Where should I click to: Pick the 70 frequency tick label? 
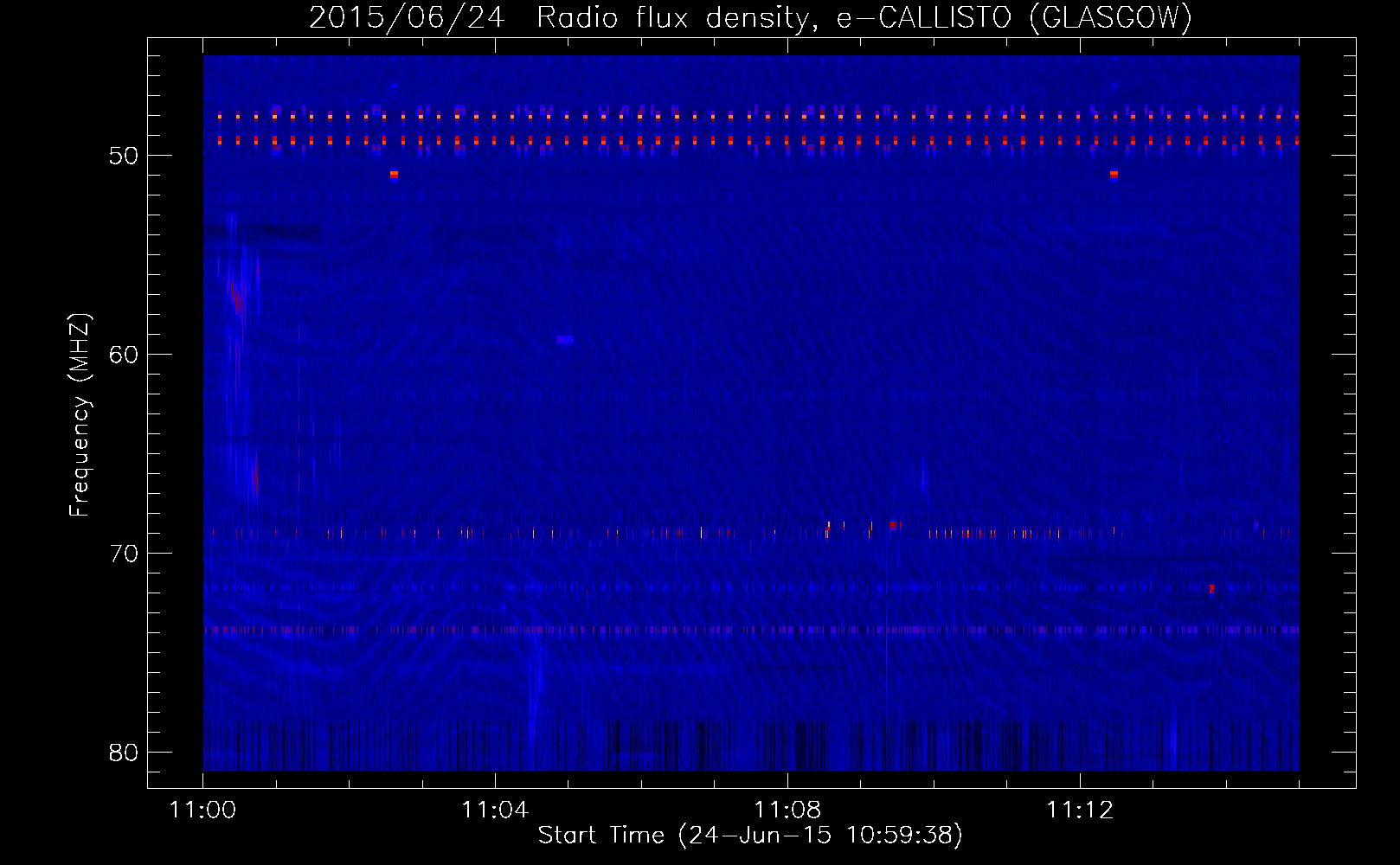point(125,554)
